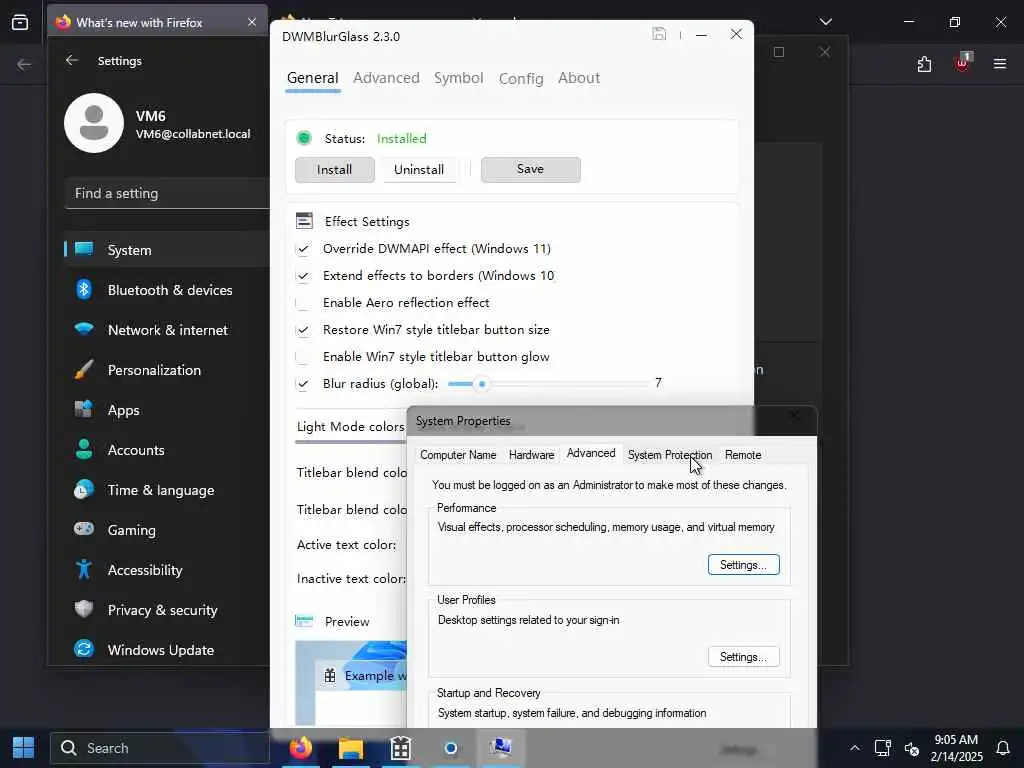Toggle Restore Win7 style titlebar button size

[302, 330]
